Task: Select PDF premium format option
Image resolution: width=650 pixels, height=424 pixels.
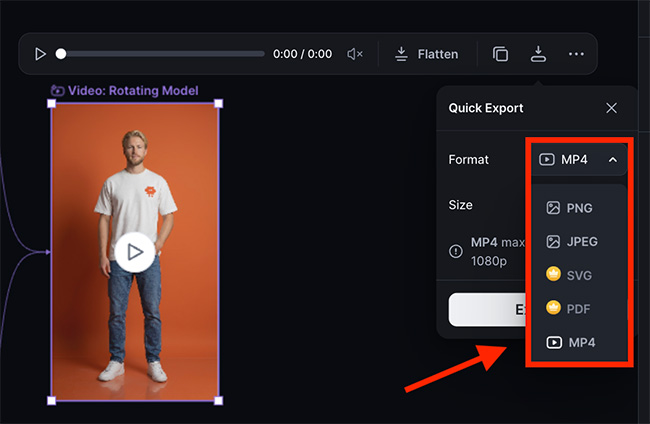Action: [579, 308]
